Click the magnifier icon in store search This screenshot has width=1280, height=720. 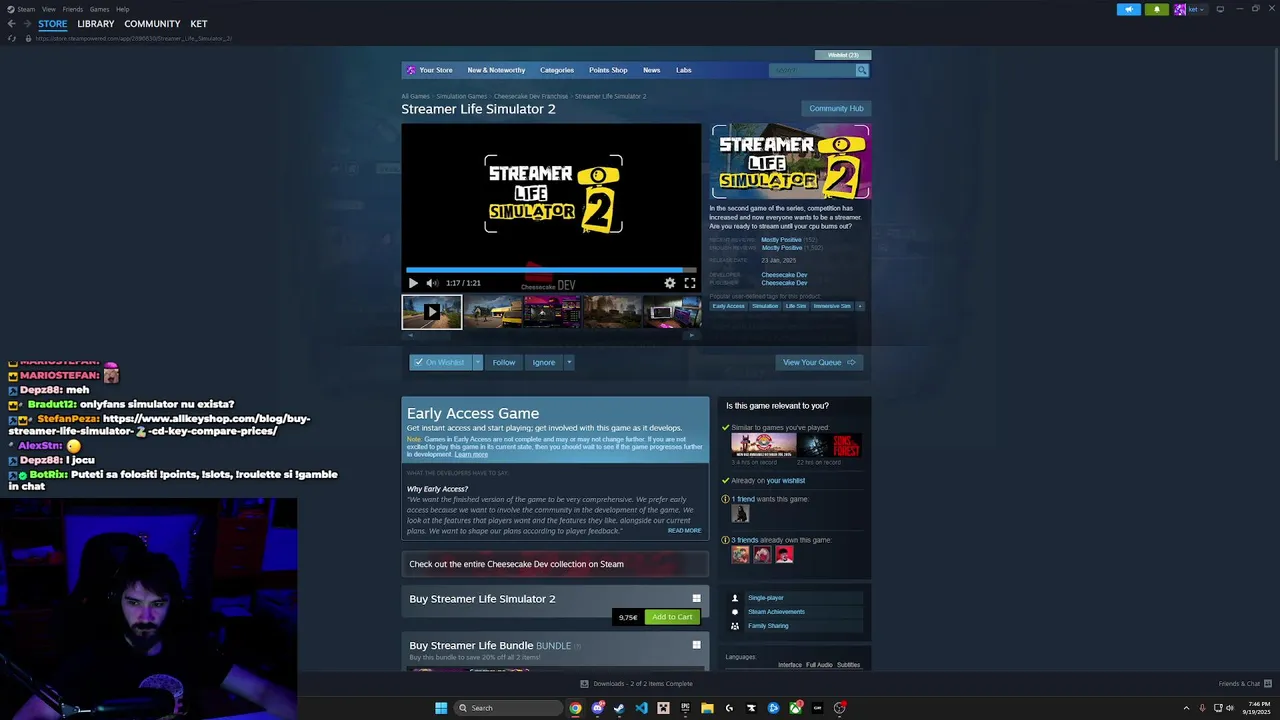[862, 70]
